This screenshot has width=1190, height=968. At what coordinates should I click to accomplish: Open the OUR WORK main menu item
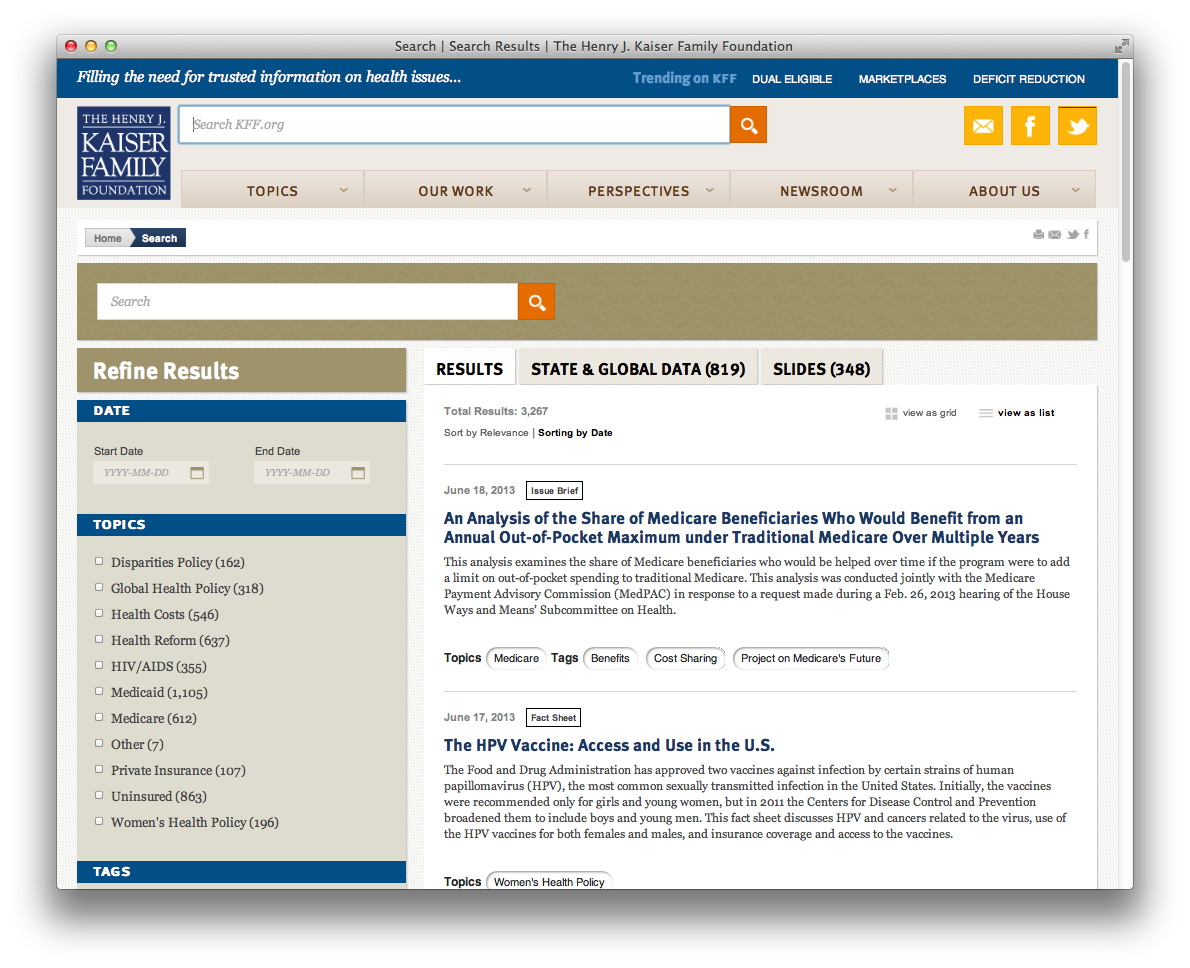(x=456, y=191)
